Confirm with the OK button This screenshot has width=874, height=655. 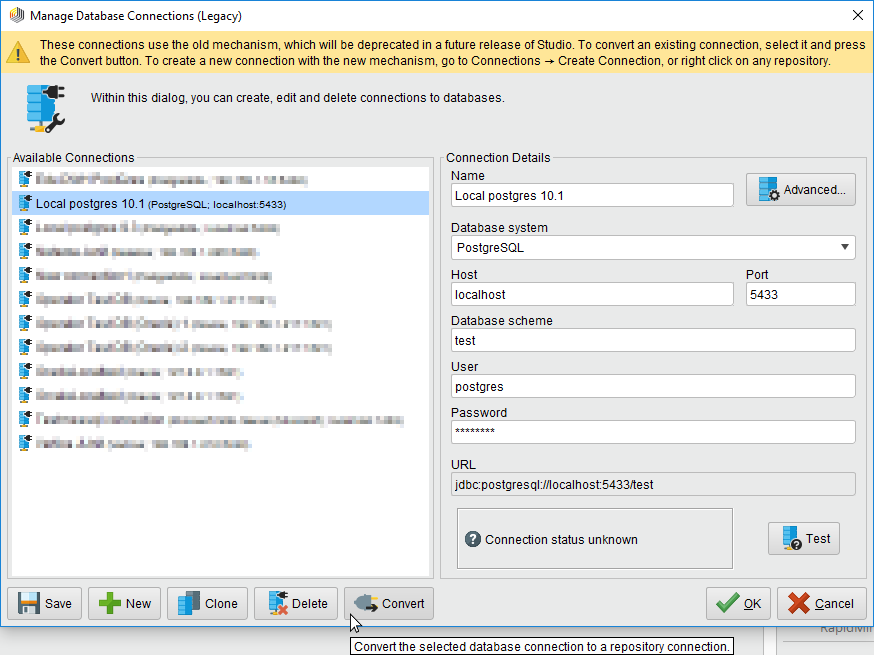click(x=738, y=603)
